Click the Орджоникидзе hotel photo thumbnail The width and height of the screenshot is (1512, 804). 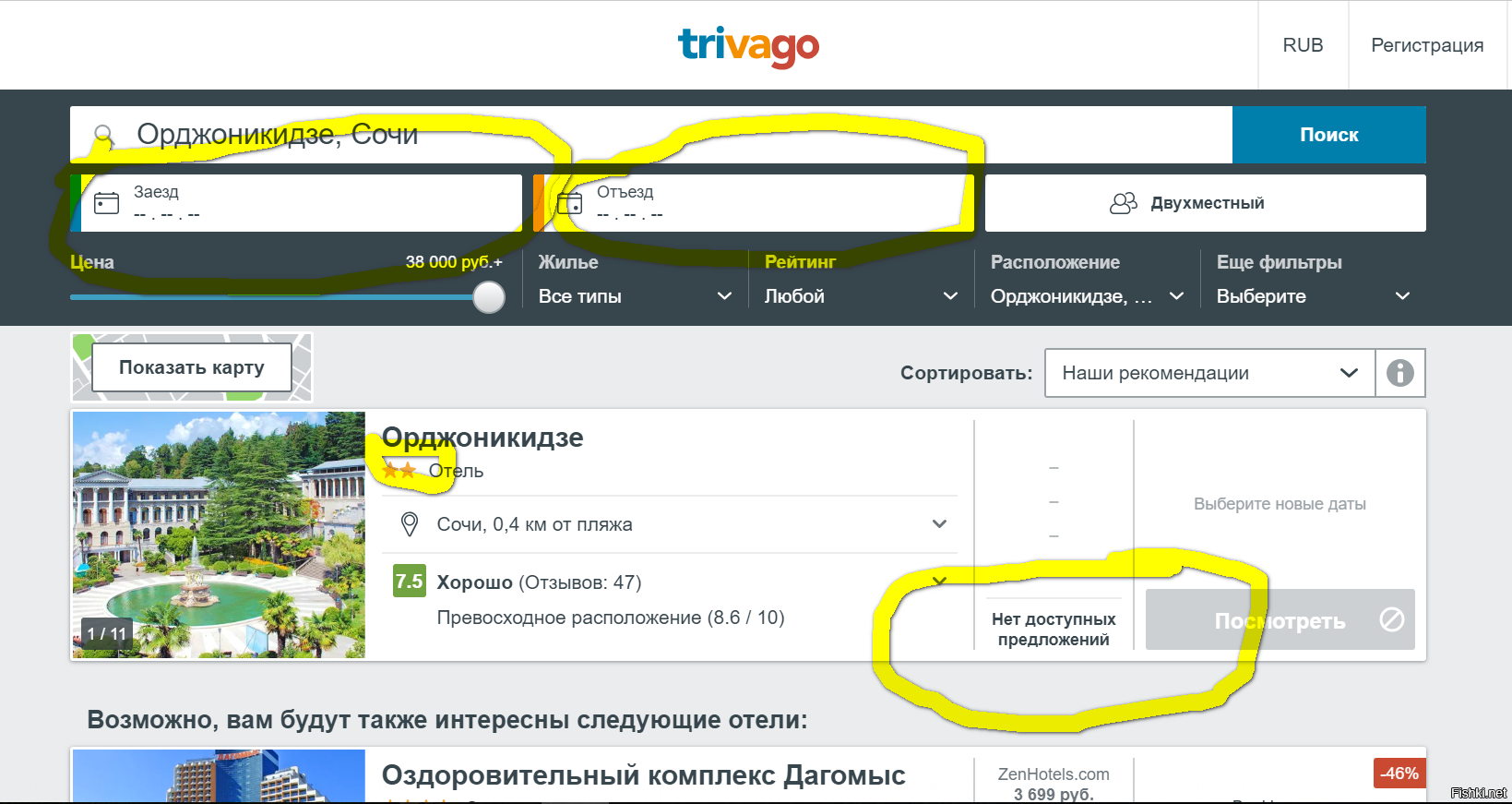(x=219, y=534)
